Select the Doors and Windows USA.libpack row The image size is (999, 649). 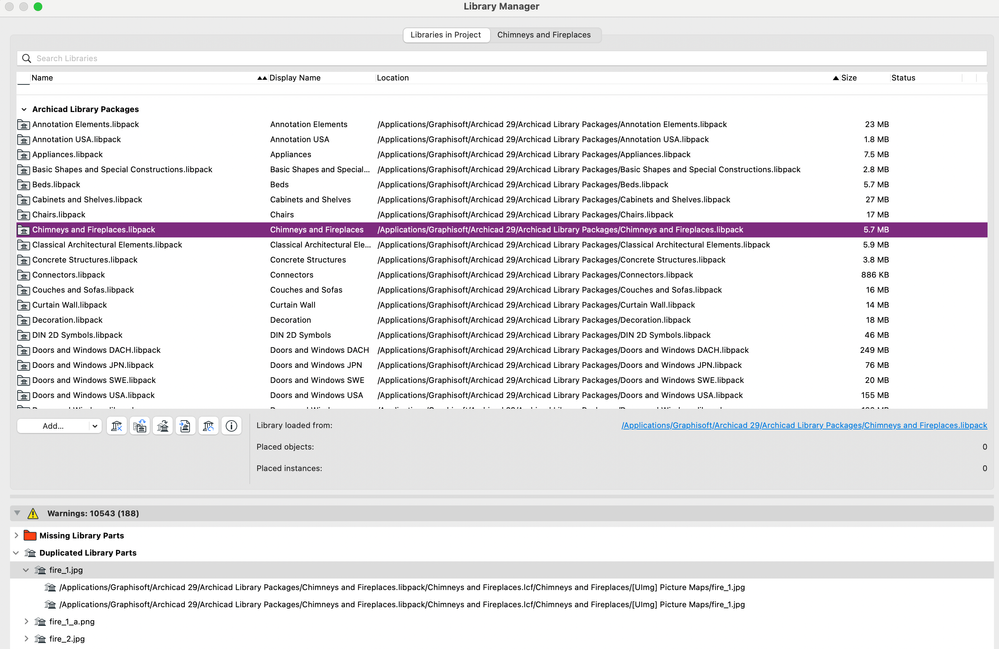click(502, 396)
